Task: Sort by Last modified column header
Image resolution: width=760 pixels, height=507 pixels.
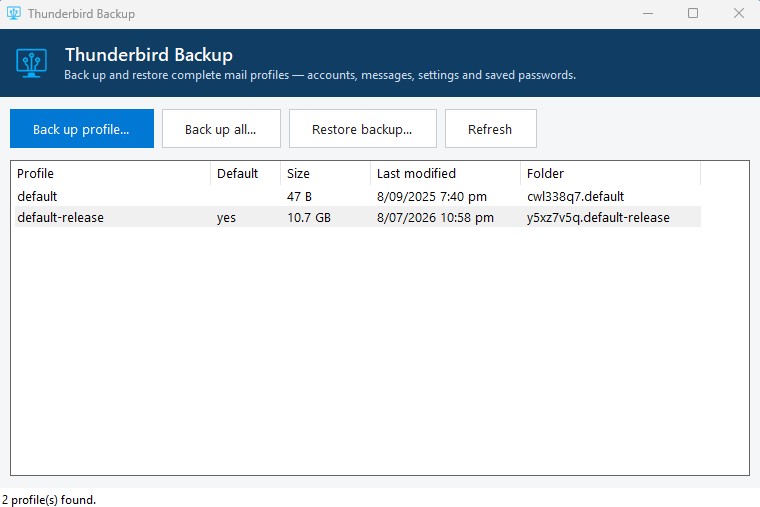Action: [445, 174]
